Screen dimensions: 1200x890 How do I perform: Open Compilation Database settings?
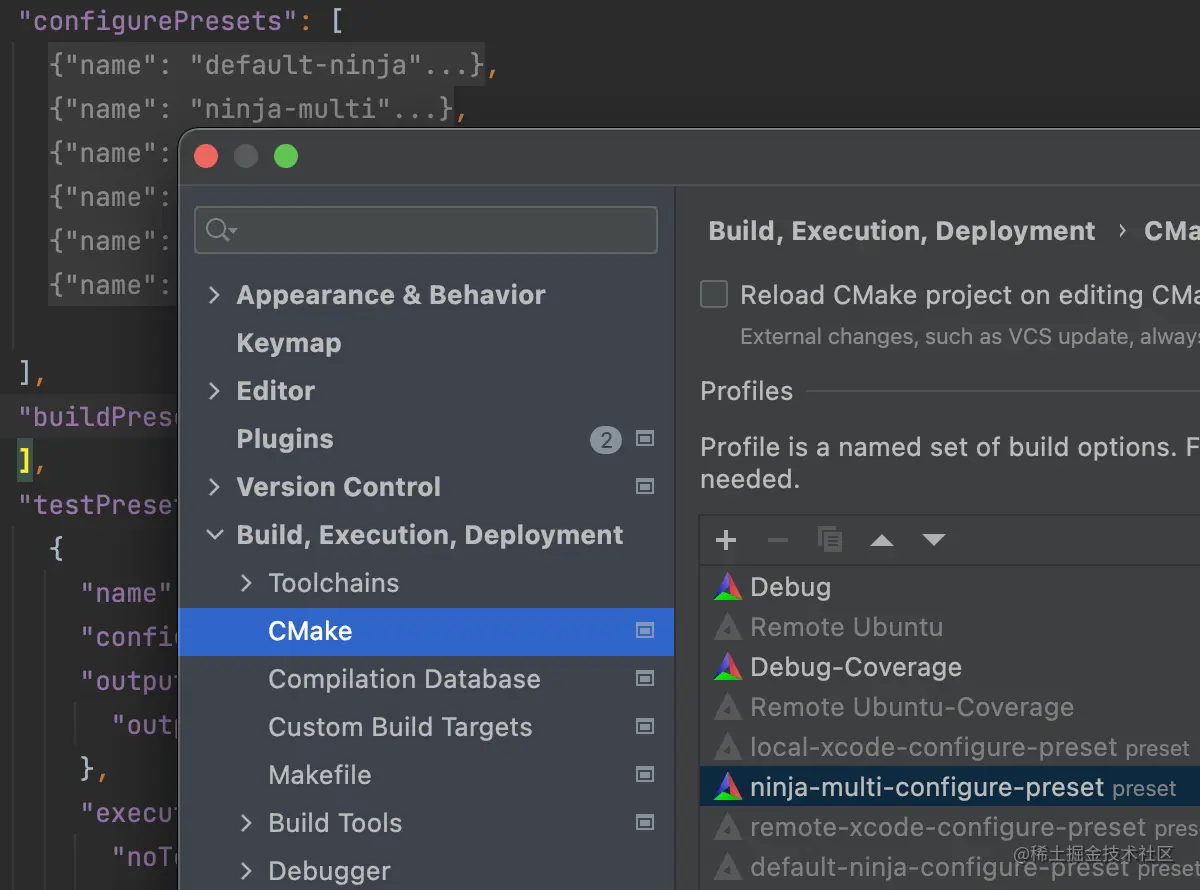click(x=404, y=679)
